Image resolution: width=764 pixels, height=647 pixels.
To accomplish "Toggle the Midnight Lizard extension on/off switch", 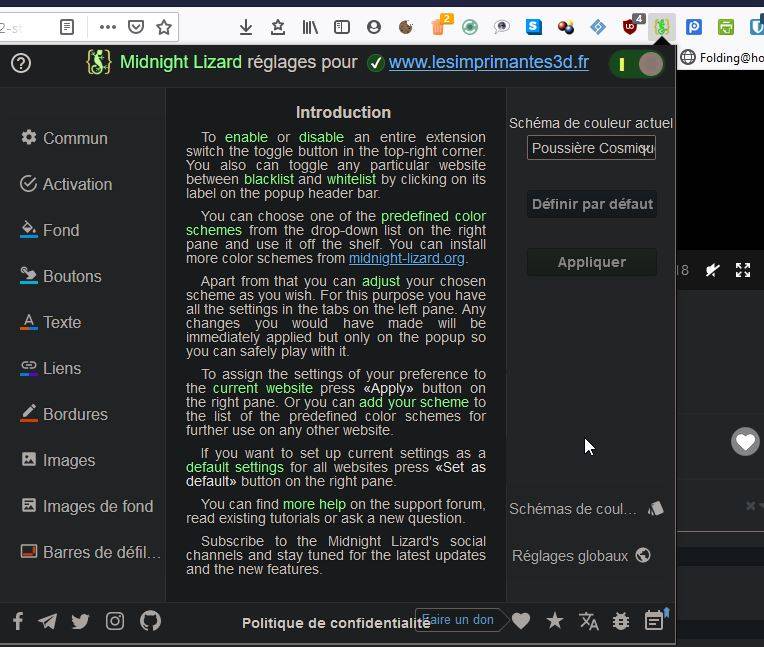I will 637,64.
